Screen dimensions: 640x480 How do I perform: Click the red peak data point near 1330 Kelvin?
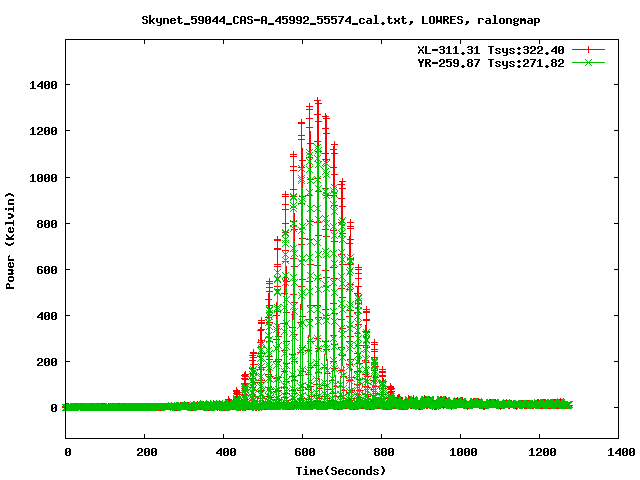(318, 101)
